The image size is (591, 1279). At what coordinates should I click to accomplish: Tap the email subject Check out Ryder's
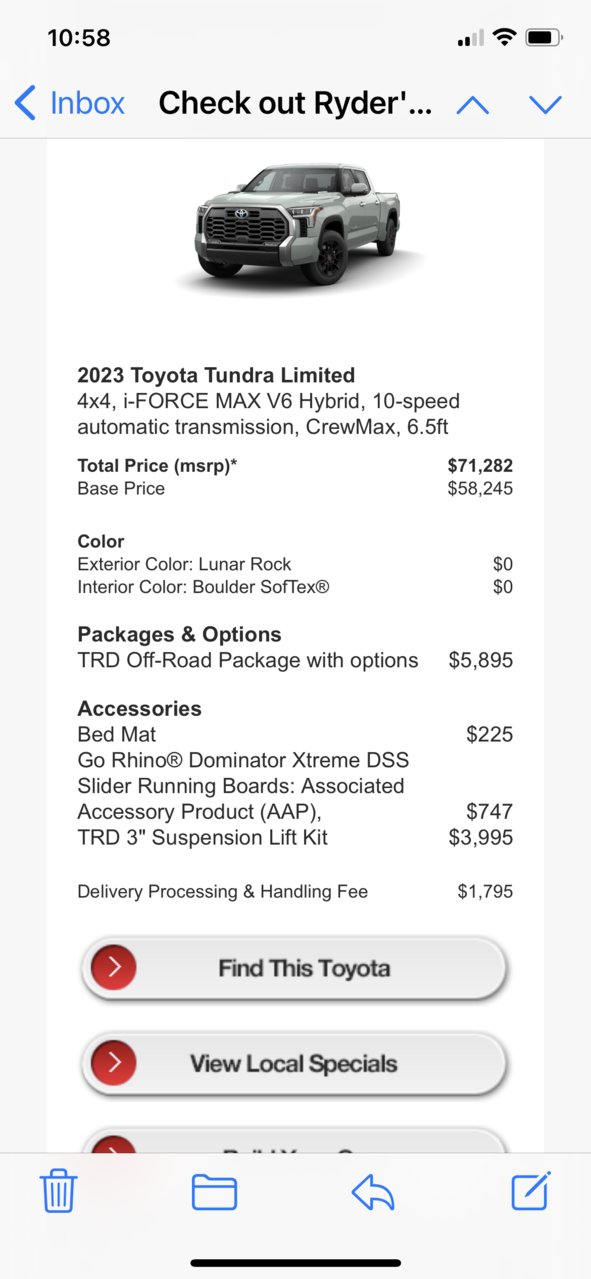(x=295, y=103)
